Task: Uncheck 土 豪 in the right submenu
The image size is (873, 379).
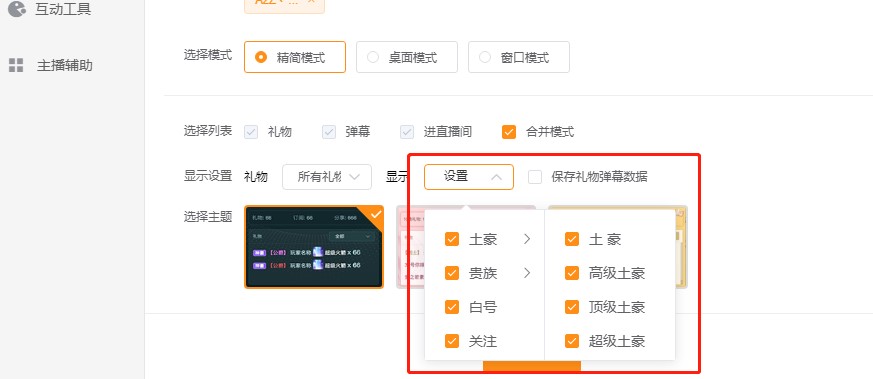Action: click(x=572, y=239)
